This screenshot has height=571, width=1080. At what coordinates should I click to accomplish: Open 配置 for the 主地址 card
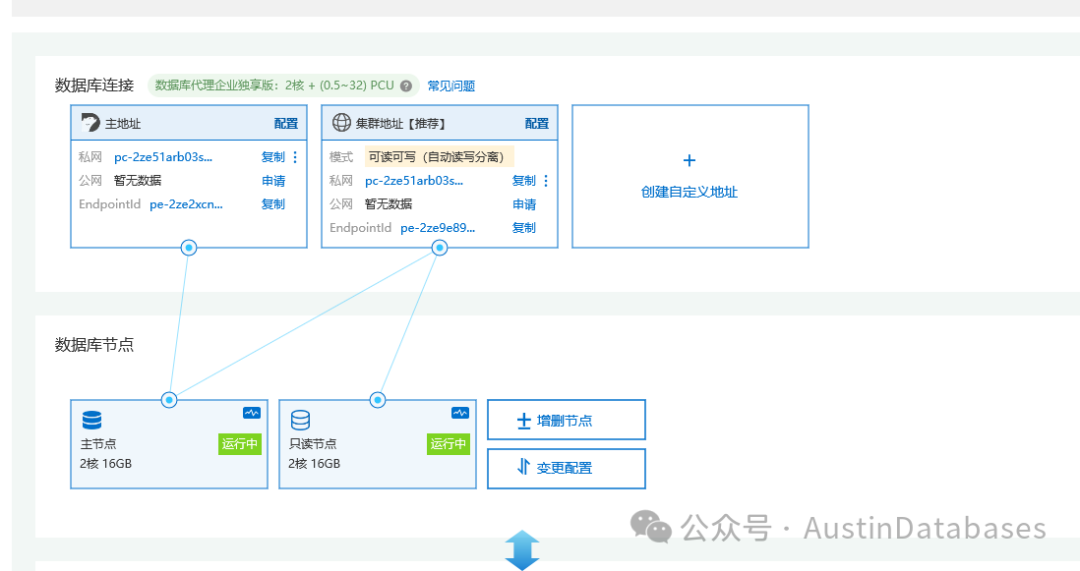(286, 123)
